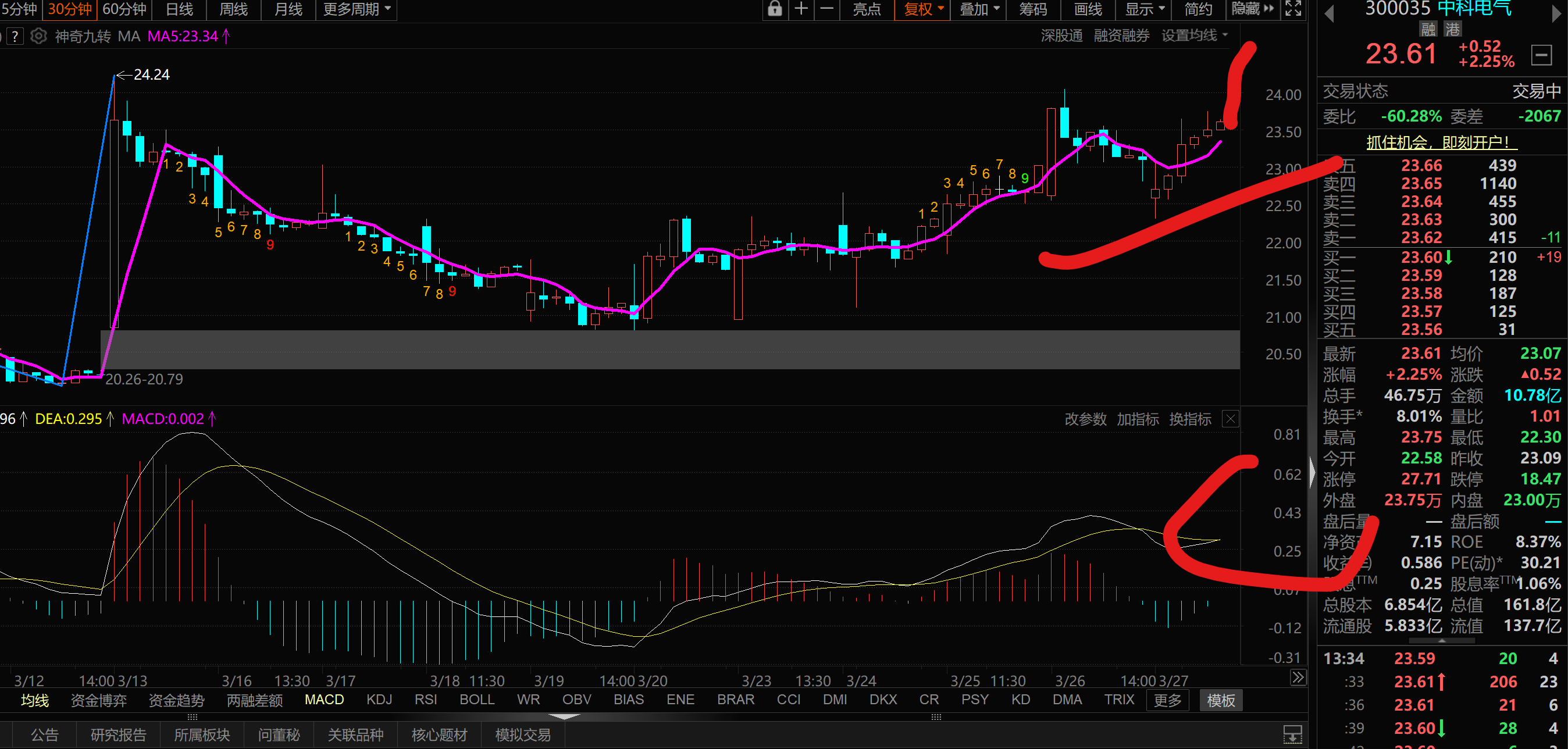Image resolution: width=1568 pixels, height=749 pixels.
Task: Open the gear settings icon beside 神奇九转
Action: [38, 37]
